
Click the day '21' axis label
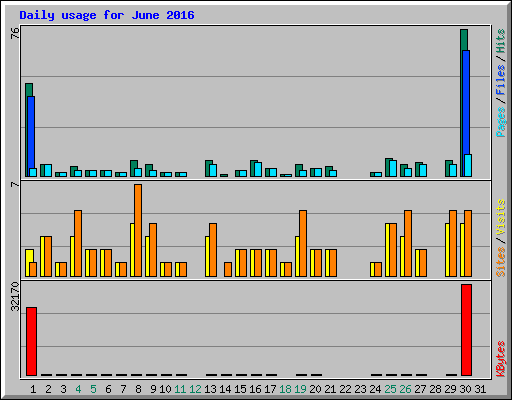[330, 389]
